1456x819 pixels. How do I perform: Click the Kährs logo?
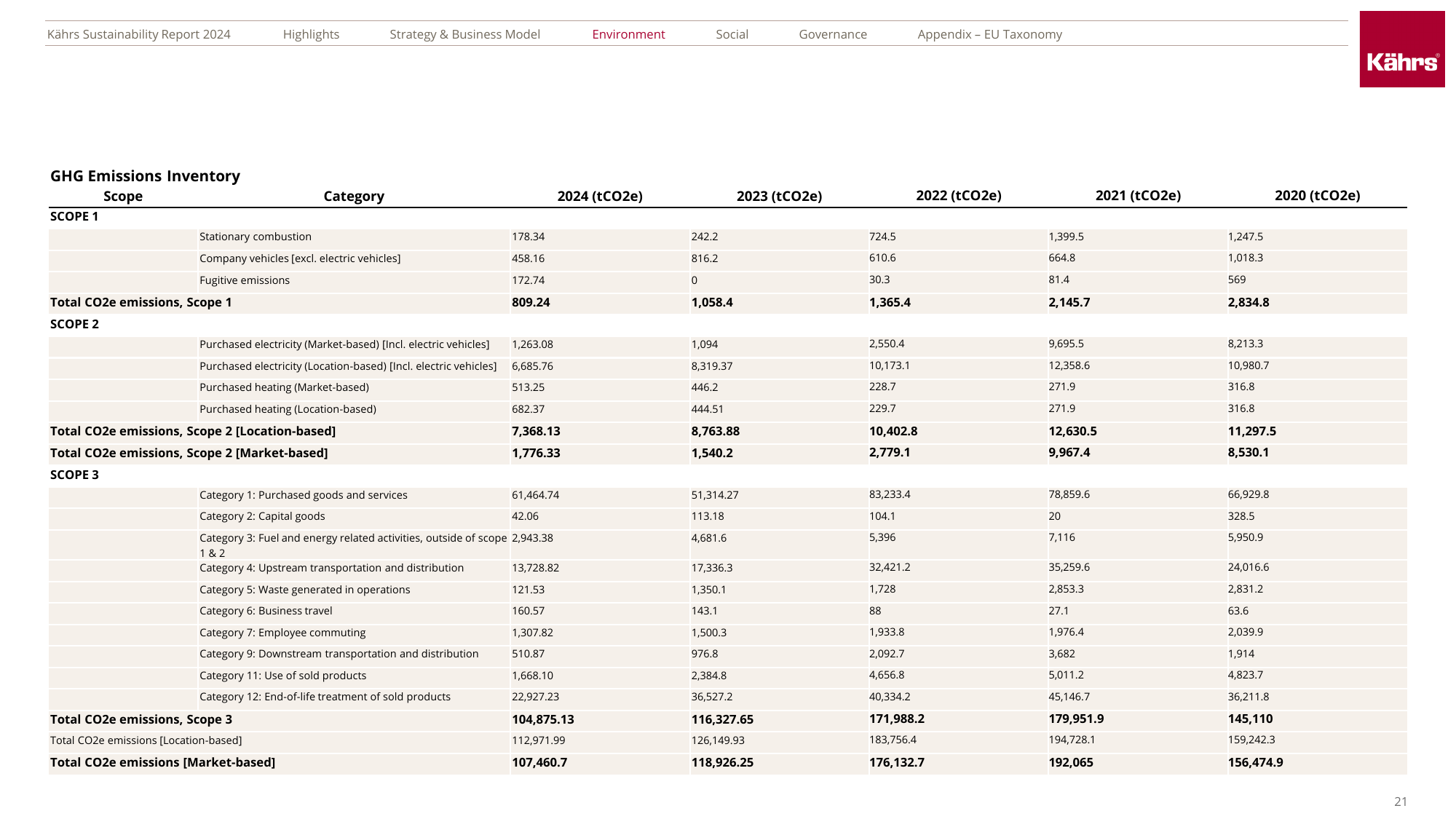[x=1402, y=49]
